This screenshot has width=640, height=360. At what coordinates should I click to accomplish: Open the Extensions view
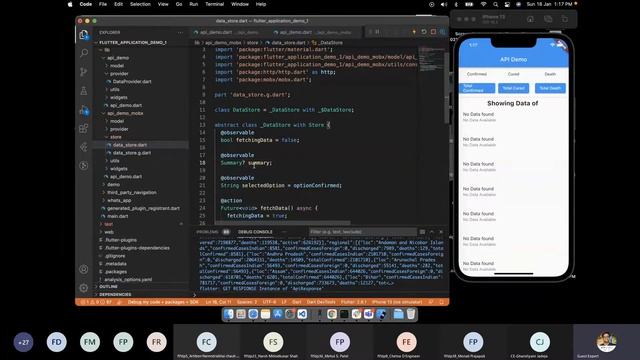84,129
